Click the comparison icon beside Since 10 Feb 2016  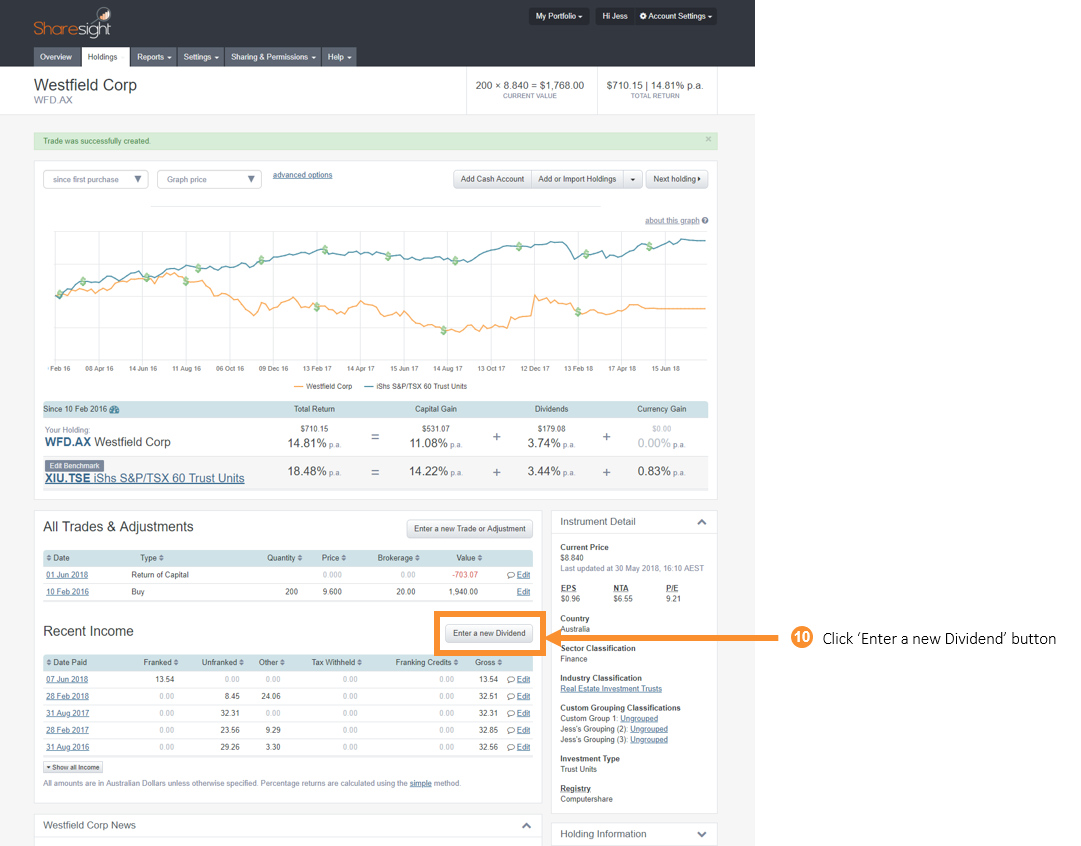click(114, 410)
